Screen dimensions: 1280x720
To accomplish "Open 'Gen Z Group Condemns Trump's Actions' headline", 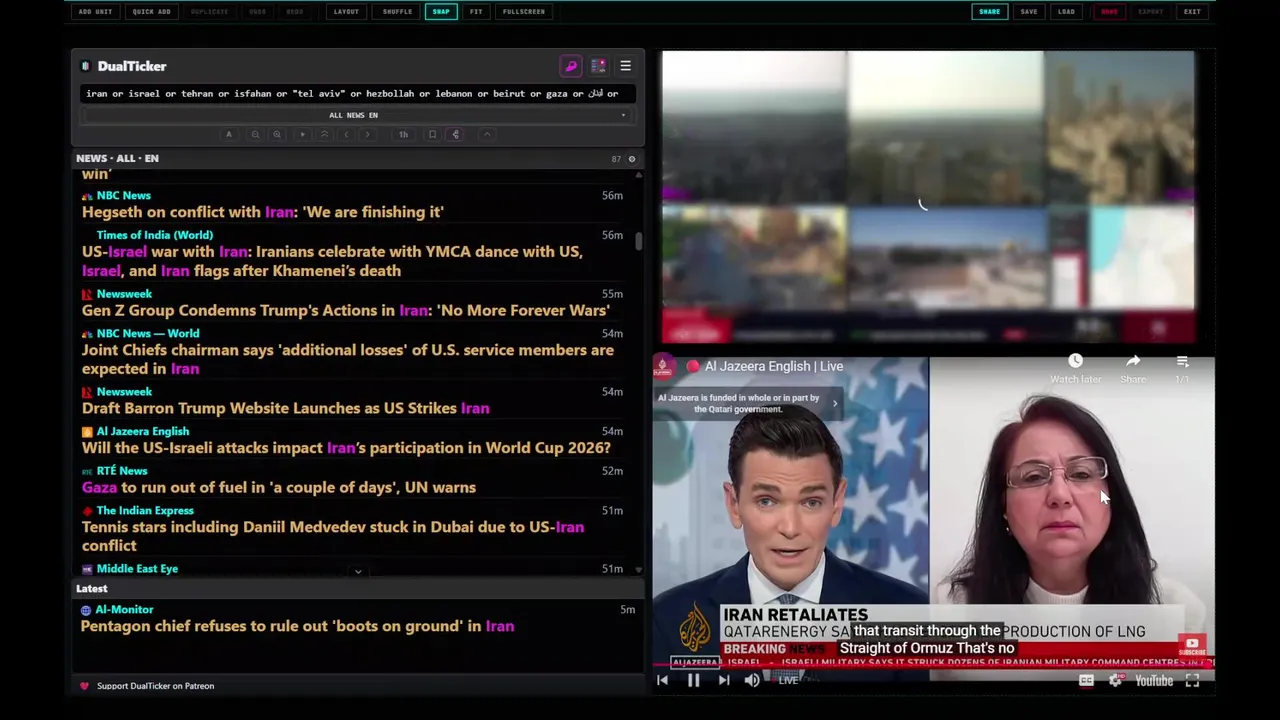I will tap(345, 311).
